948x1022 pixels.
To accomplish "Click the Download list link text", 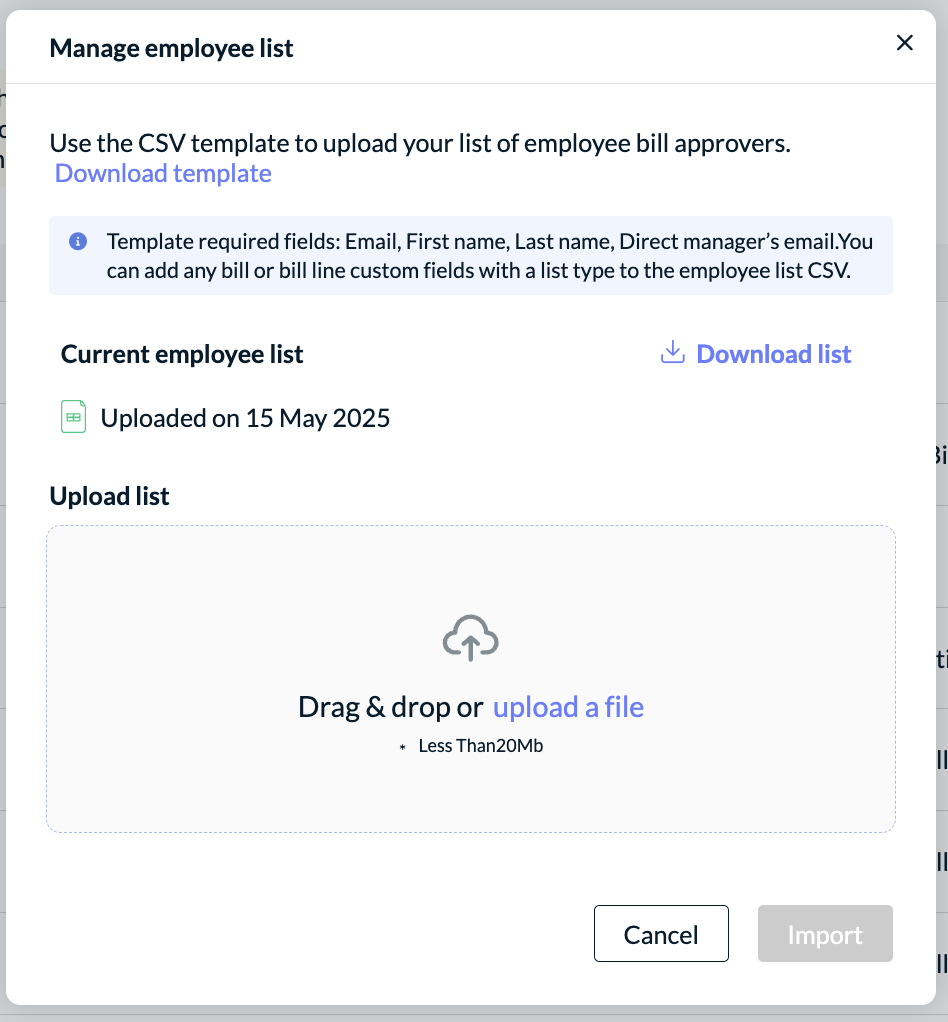I will (774, 354).
